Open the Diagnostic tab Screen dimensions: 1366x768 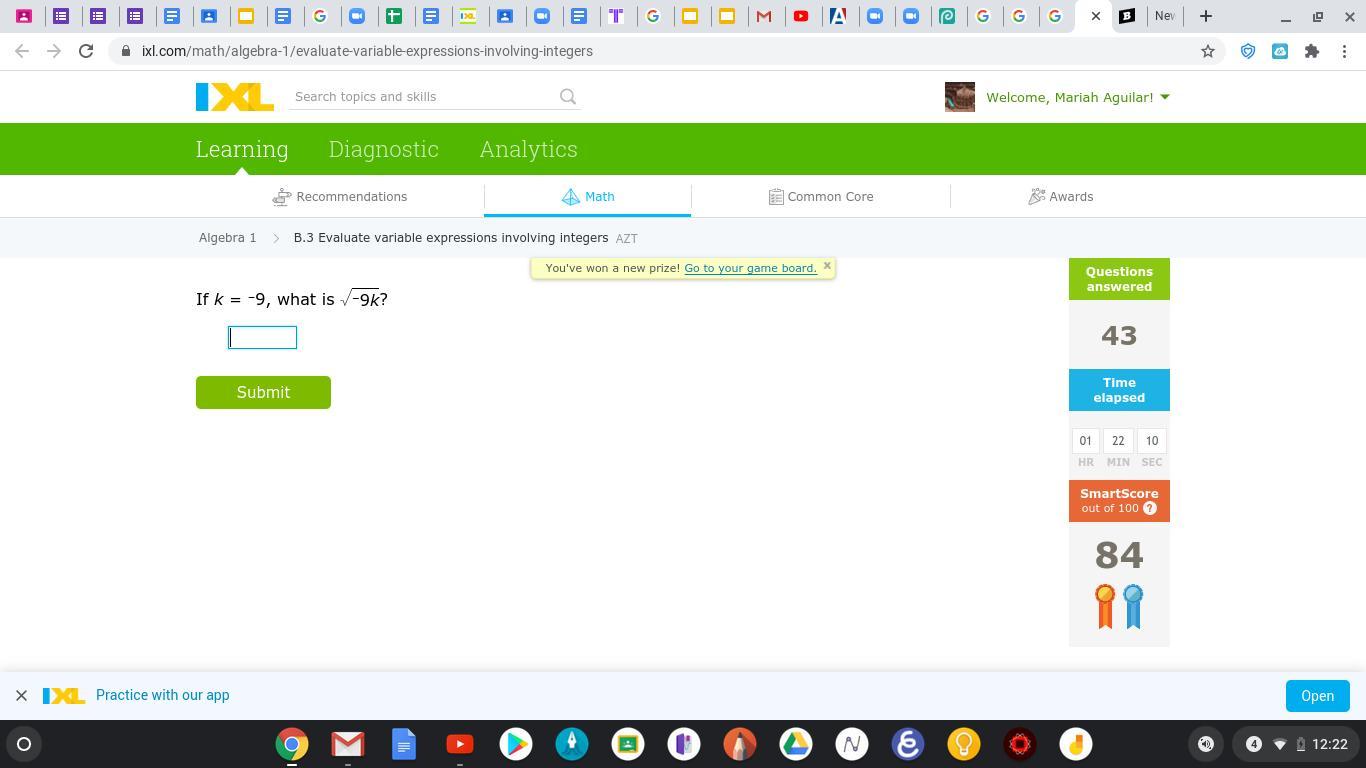pos(384,149)
